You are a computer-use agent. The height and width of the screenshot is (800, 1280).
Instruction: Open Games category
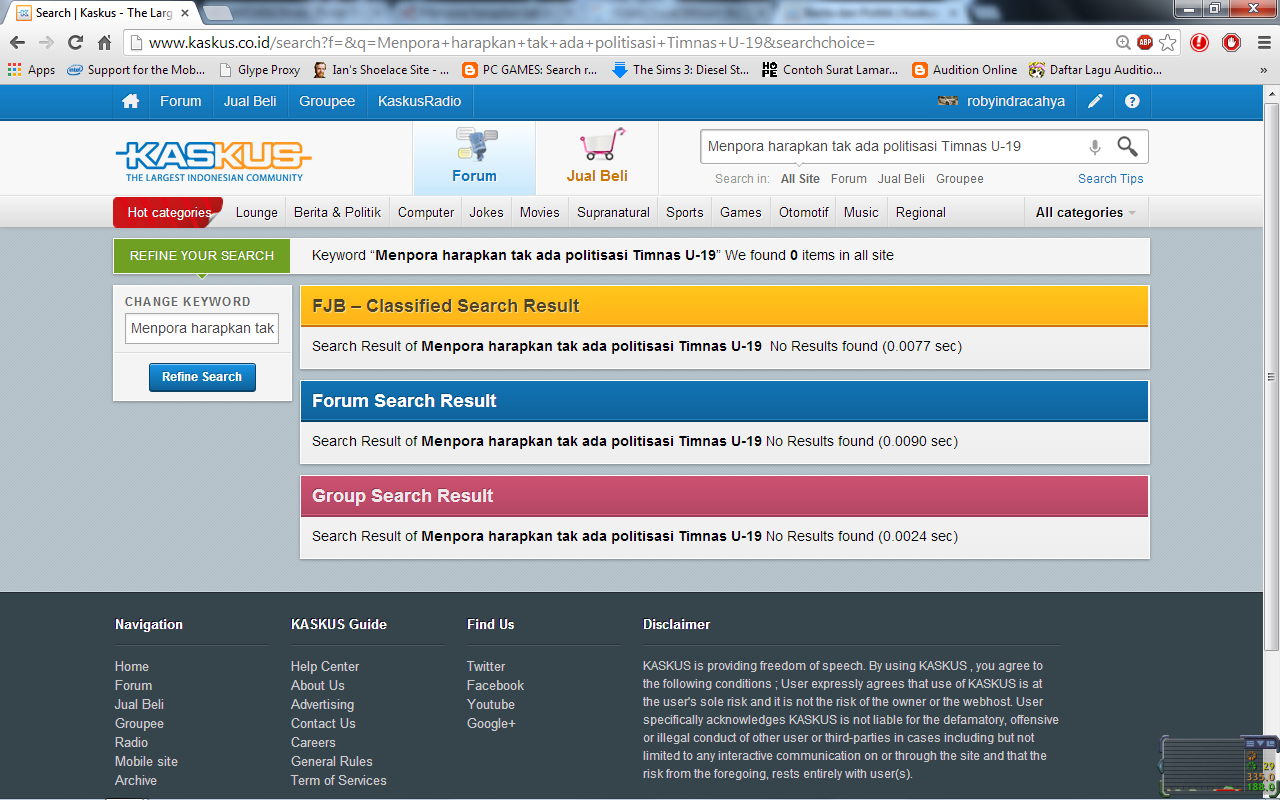[x=741, y=213]
